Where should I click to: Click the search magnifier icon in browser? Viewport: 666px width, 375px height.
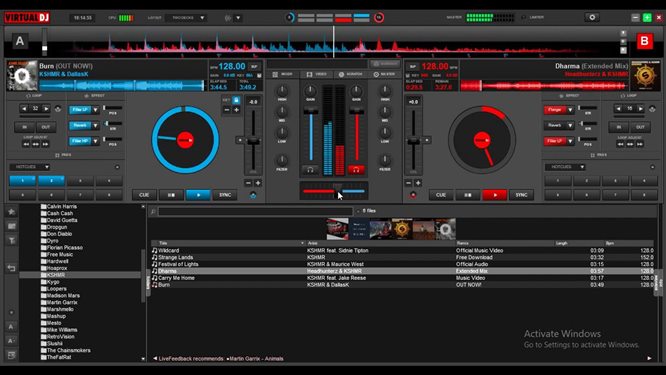(153, 211)
